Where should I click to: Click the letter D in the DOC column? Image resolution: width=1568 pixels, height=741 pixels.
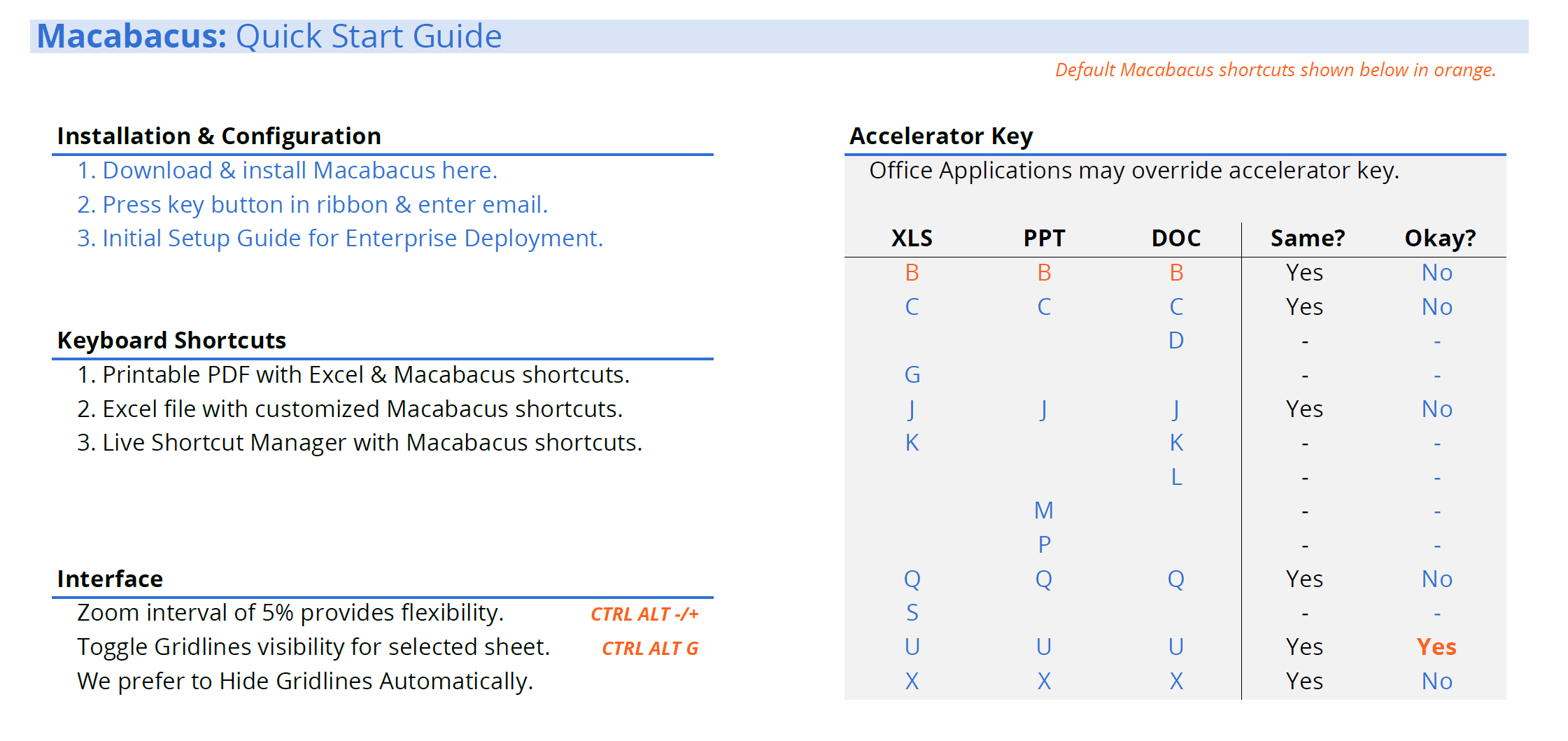[1176, 341]
